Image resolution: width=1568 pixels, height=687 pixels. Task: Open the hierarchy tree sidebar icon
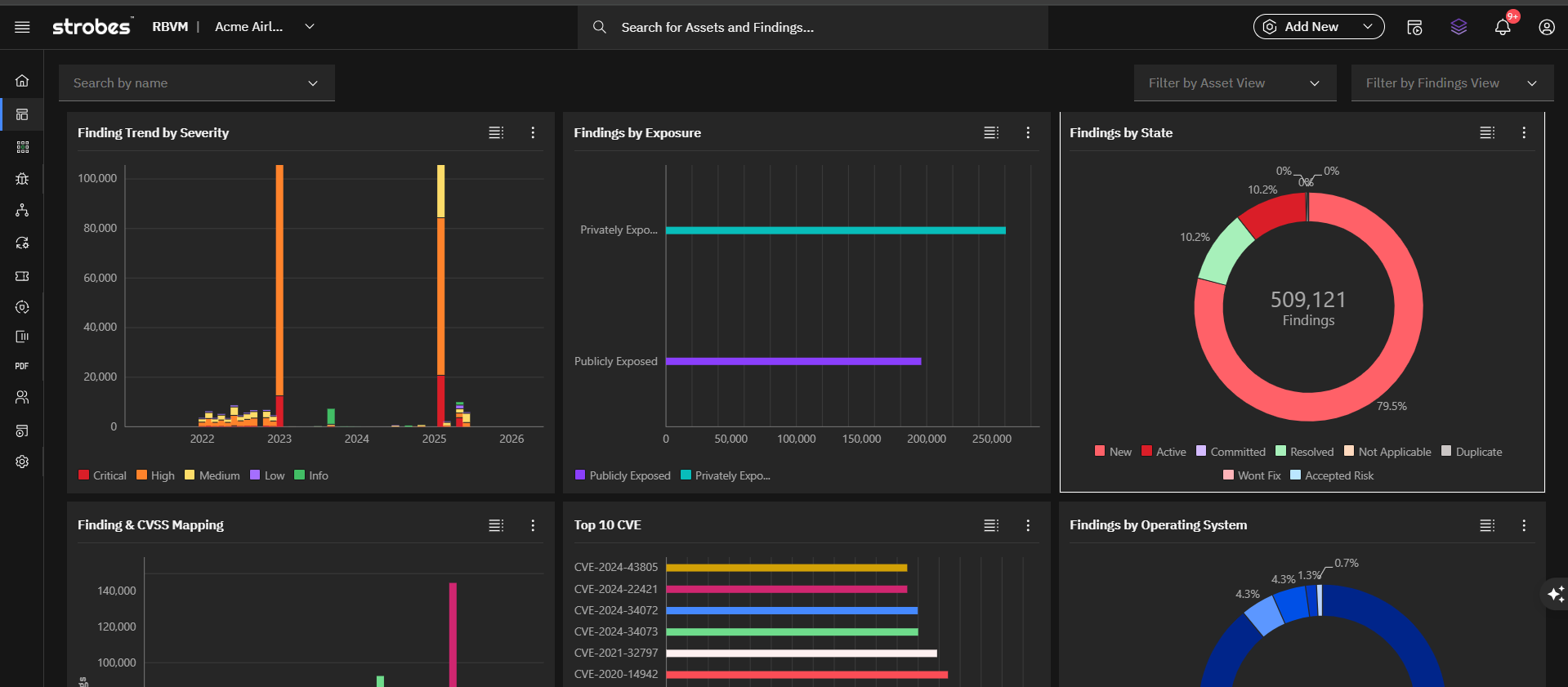pos(22,211)
